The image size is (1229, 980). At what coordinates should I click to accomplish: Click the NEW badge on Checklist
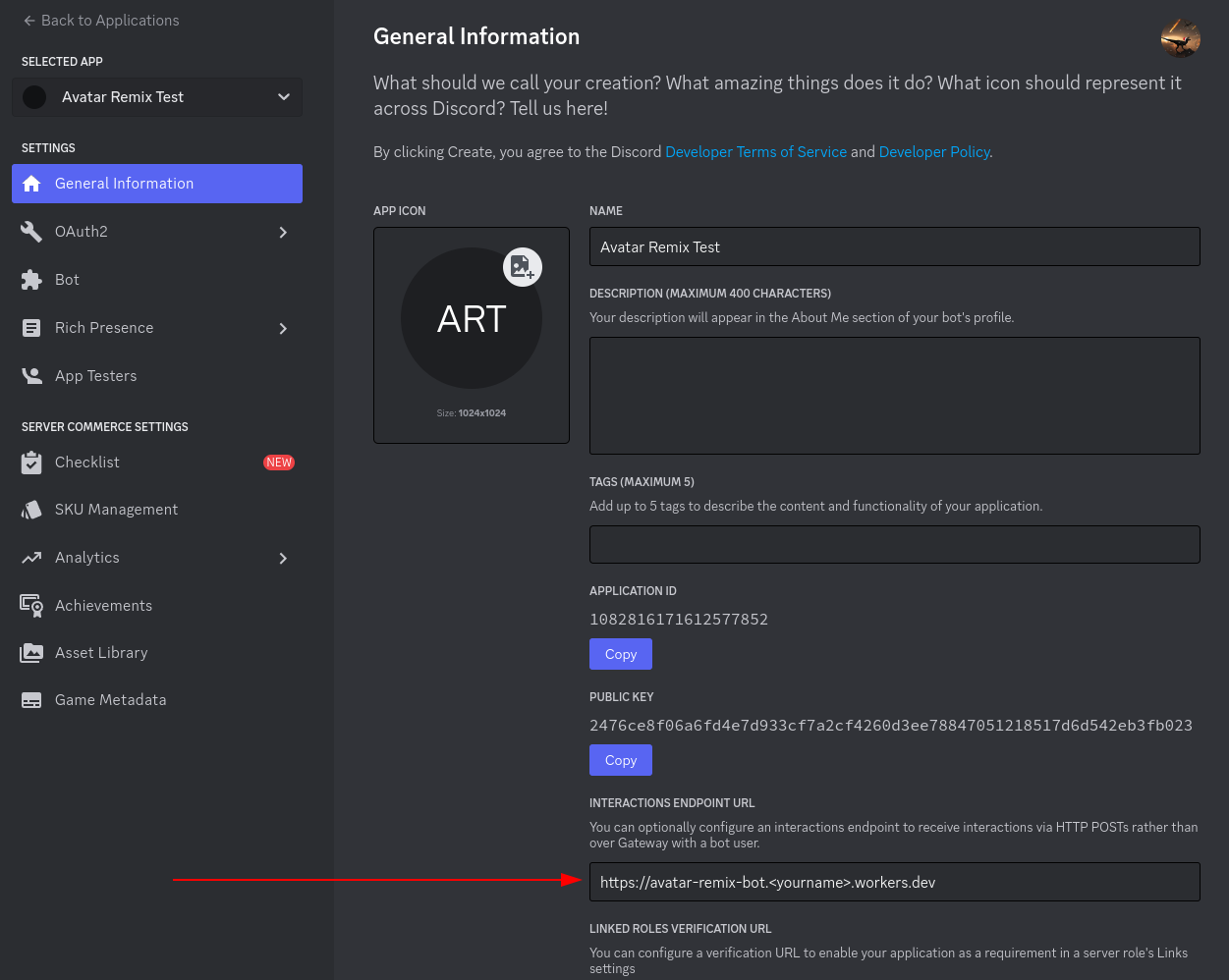click(x=279, y=463)
